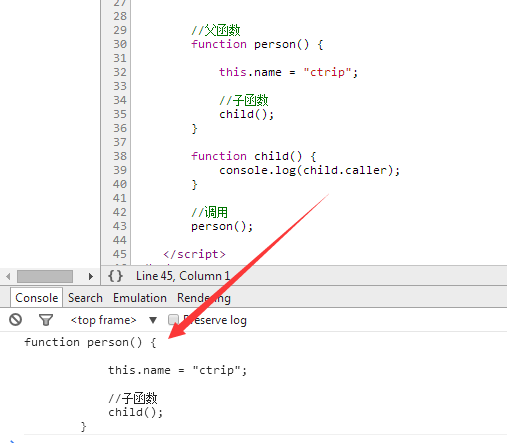
Task: Click console output 'function person() {'
Action: coord(90,342)
